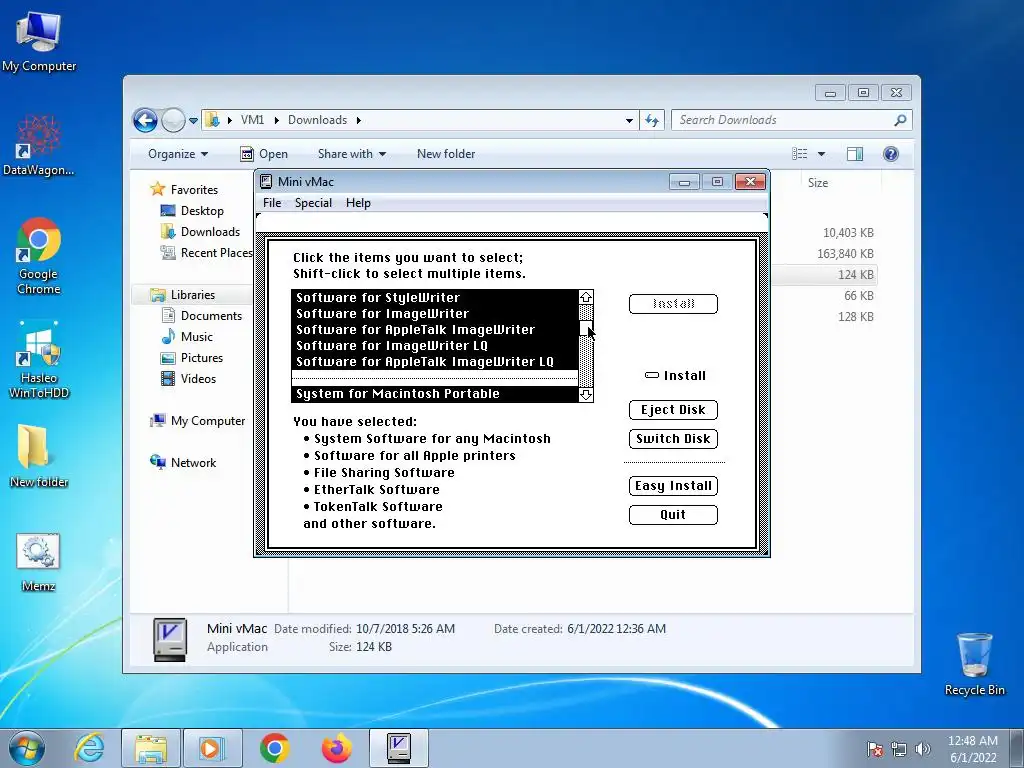Click the Switch Disk button
1024x768 pixels.
tap(673, 438)
